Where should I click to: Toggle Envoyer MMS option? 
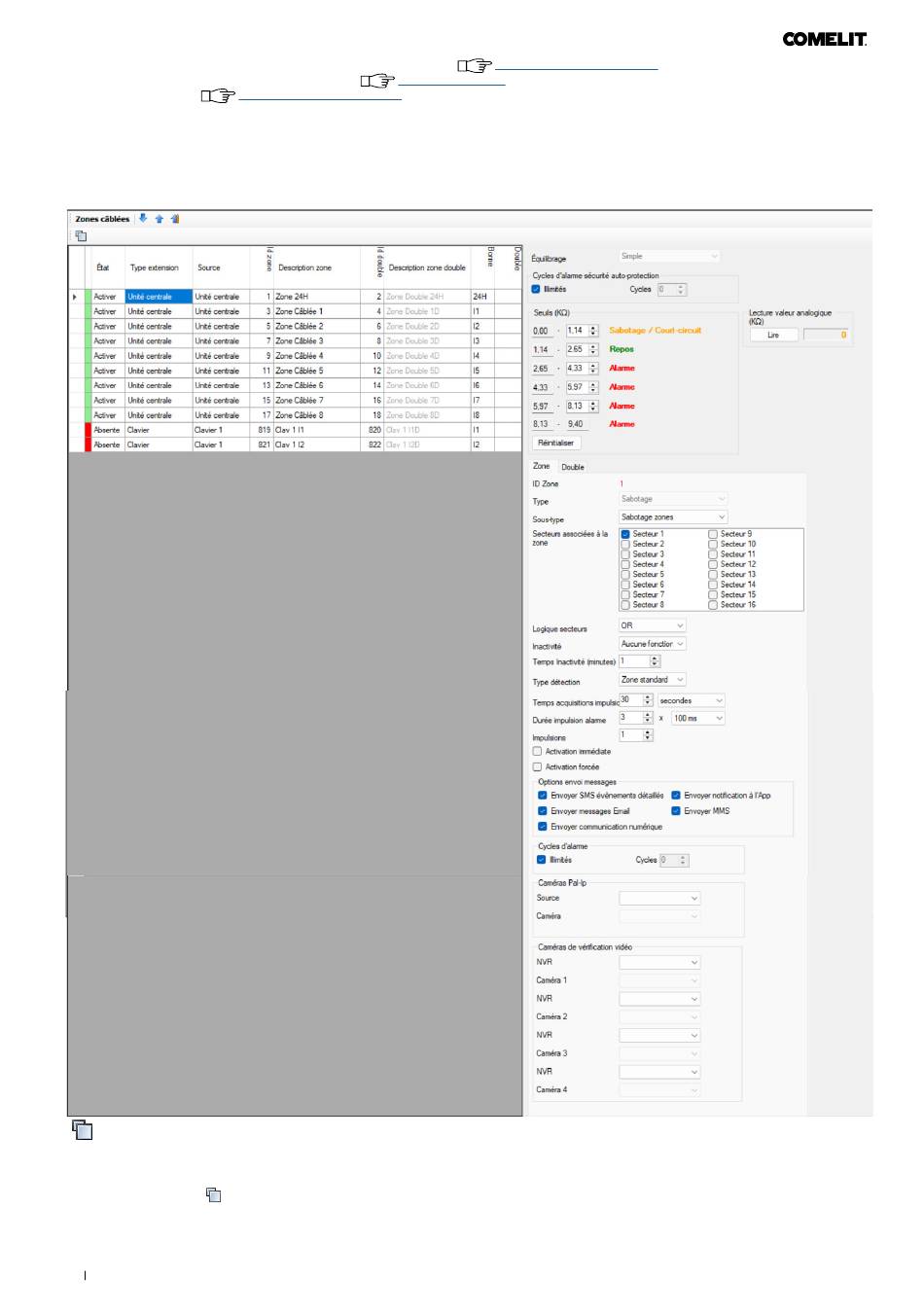point(676,810)
